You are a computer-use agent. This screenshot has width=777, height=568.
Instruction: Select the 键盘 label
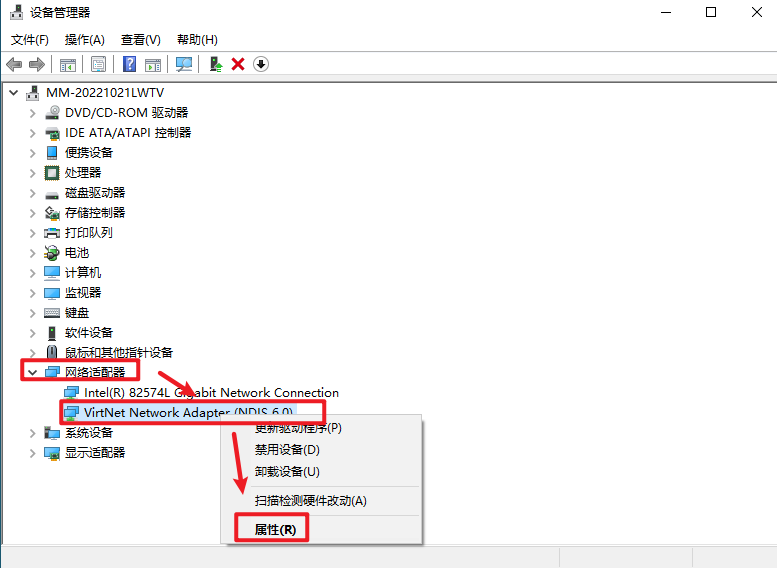tap(77, 313)
